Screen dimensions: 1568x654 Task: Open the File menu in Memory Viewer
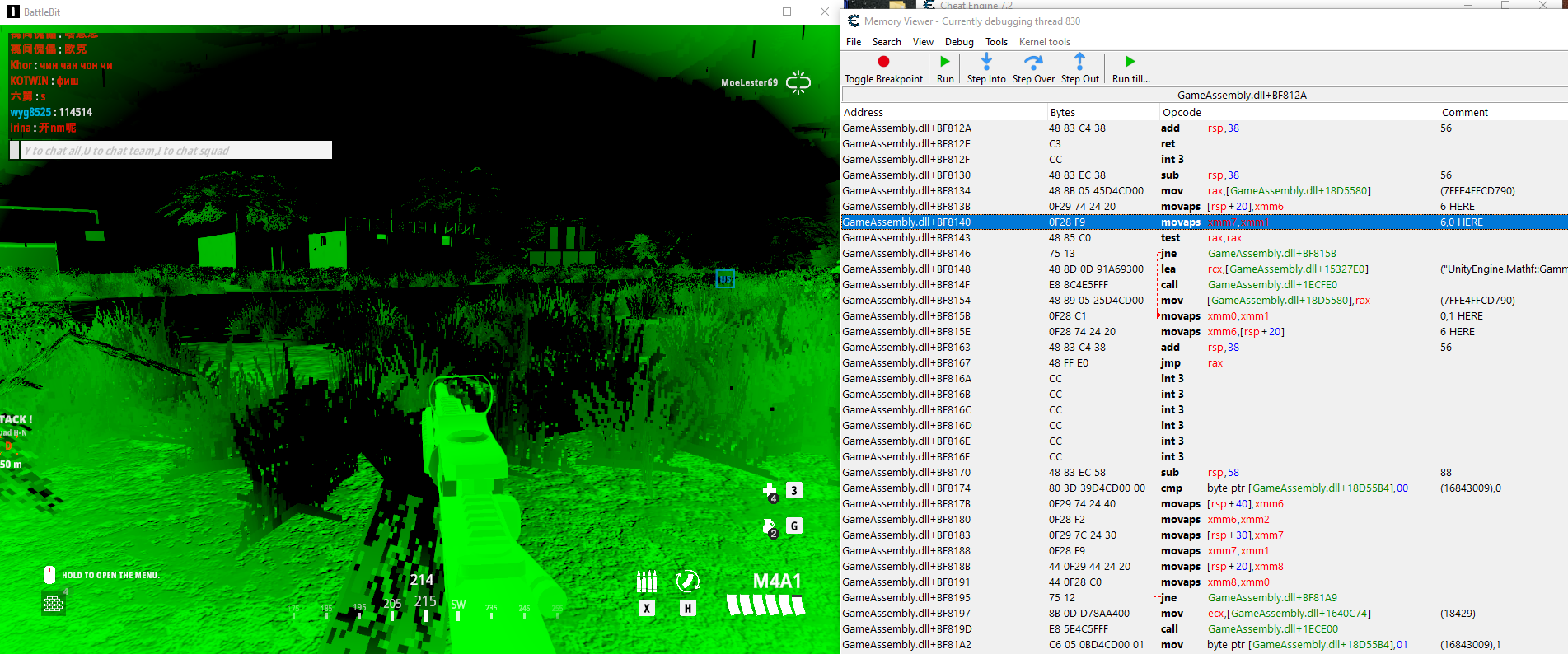(854, 42)
